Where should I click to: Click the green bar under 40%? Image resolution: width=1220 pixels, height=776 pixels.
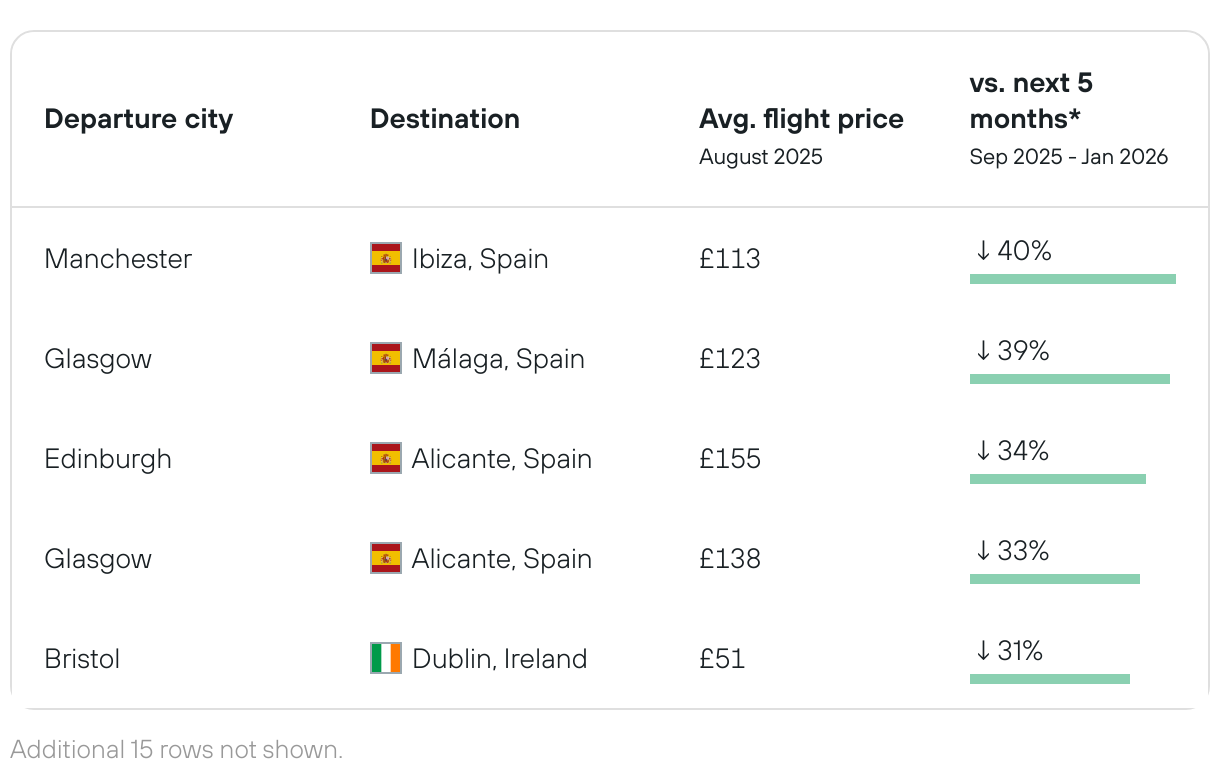click(1072, 279)
